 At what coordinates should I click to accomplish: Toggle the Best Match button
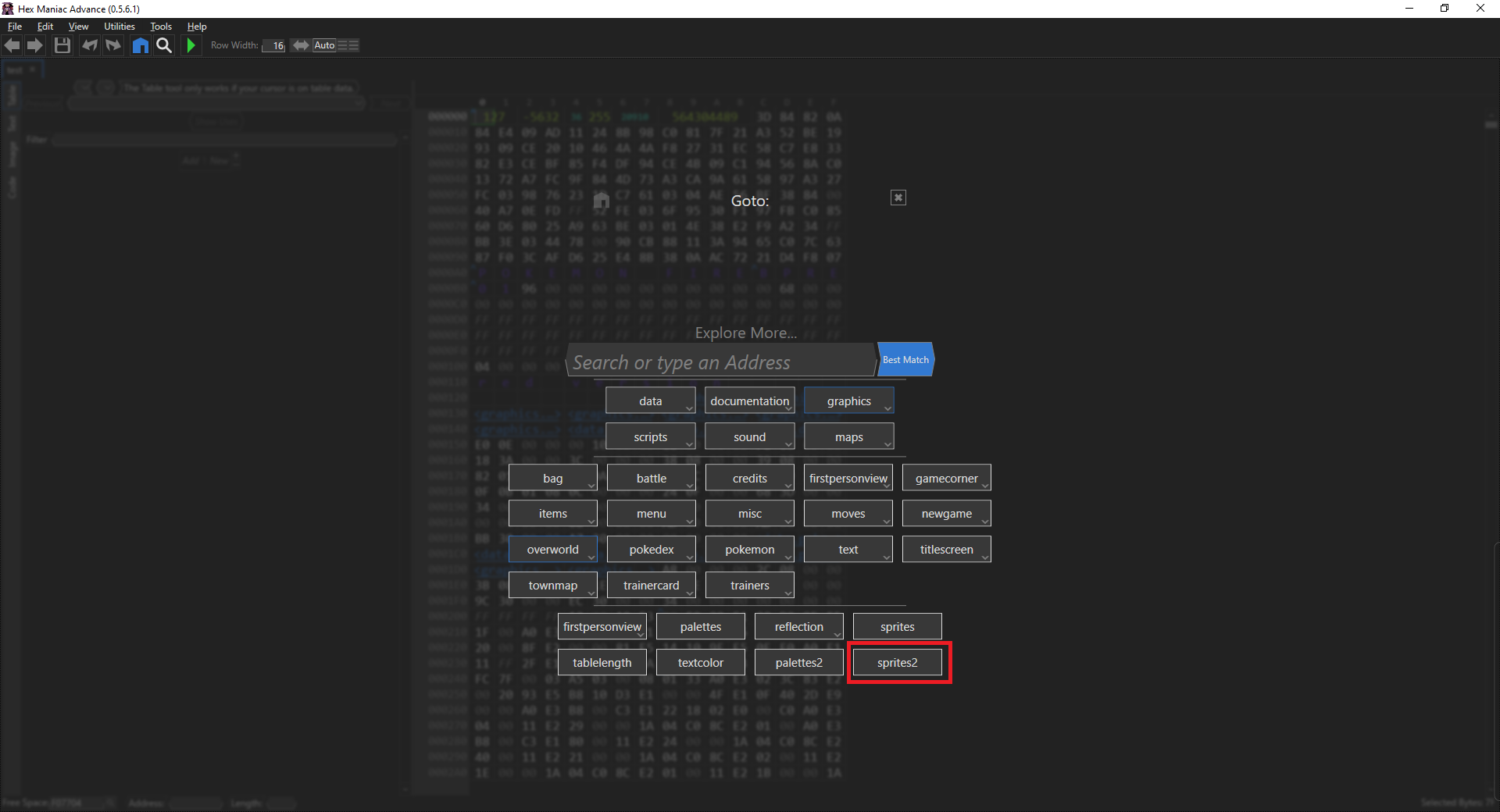tap(905, 360)
